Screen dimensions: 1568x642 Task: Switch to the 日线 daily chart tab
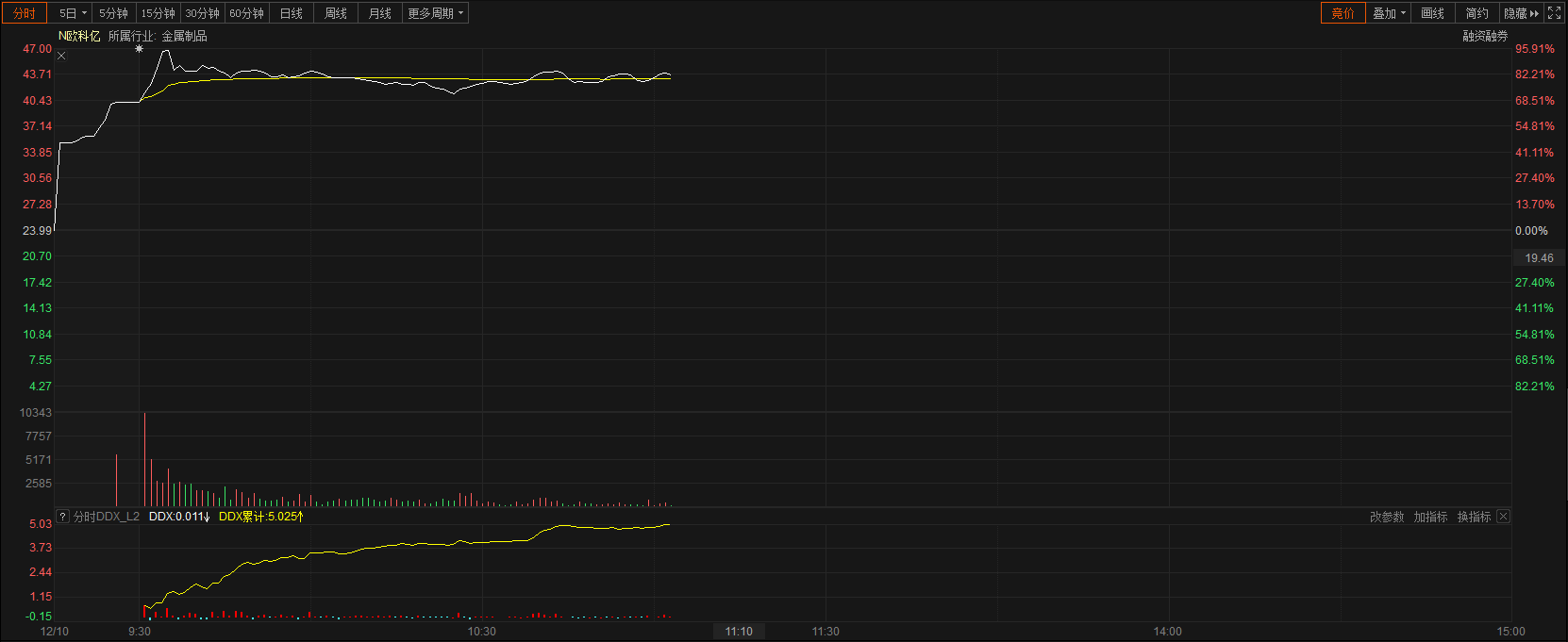coord(292,13)
